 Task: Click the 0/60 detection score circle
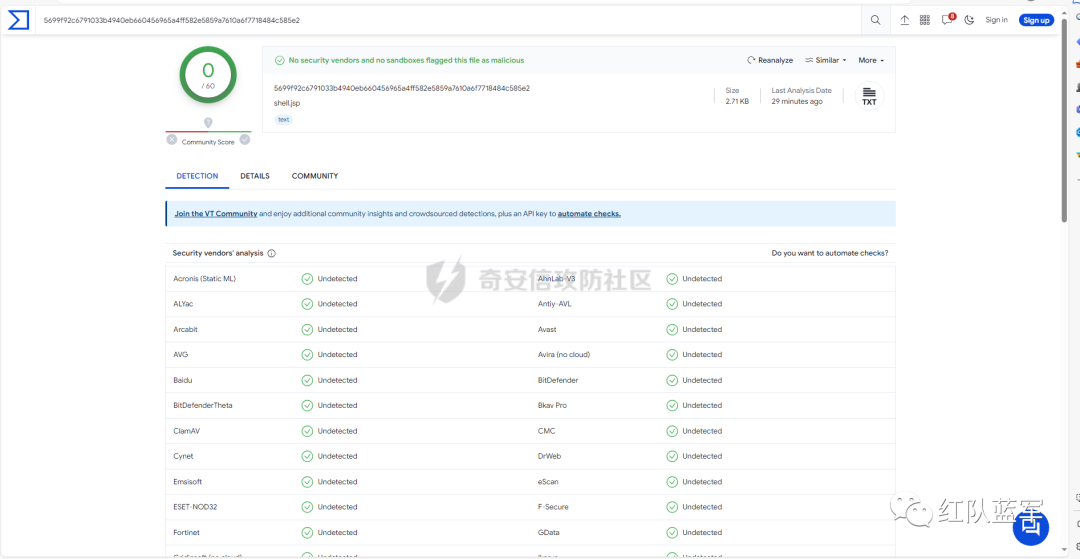click(x=208, y=75)
